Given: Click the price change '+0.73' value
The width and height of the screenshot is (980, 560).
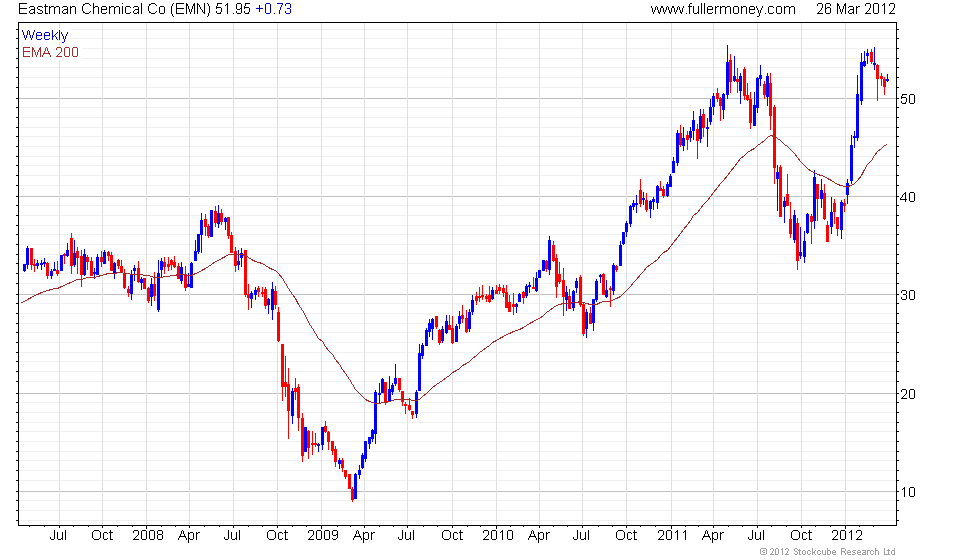Looking at the screenshot, I should click(274, 9).
